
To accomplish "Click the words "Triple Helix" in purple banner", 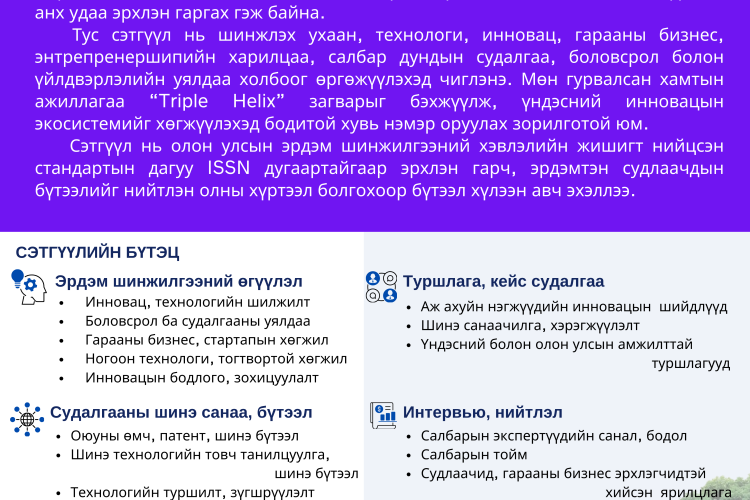I will click(x=217, y=101).
